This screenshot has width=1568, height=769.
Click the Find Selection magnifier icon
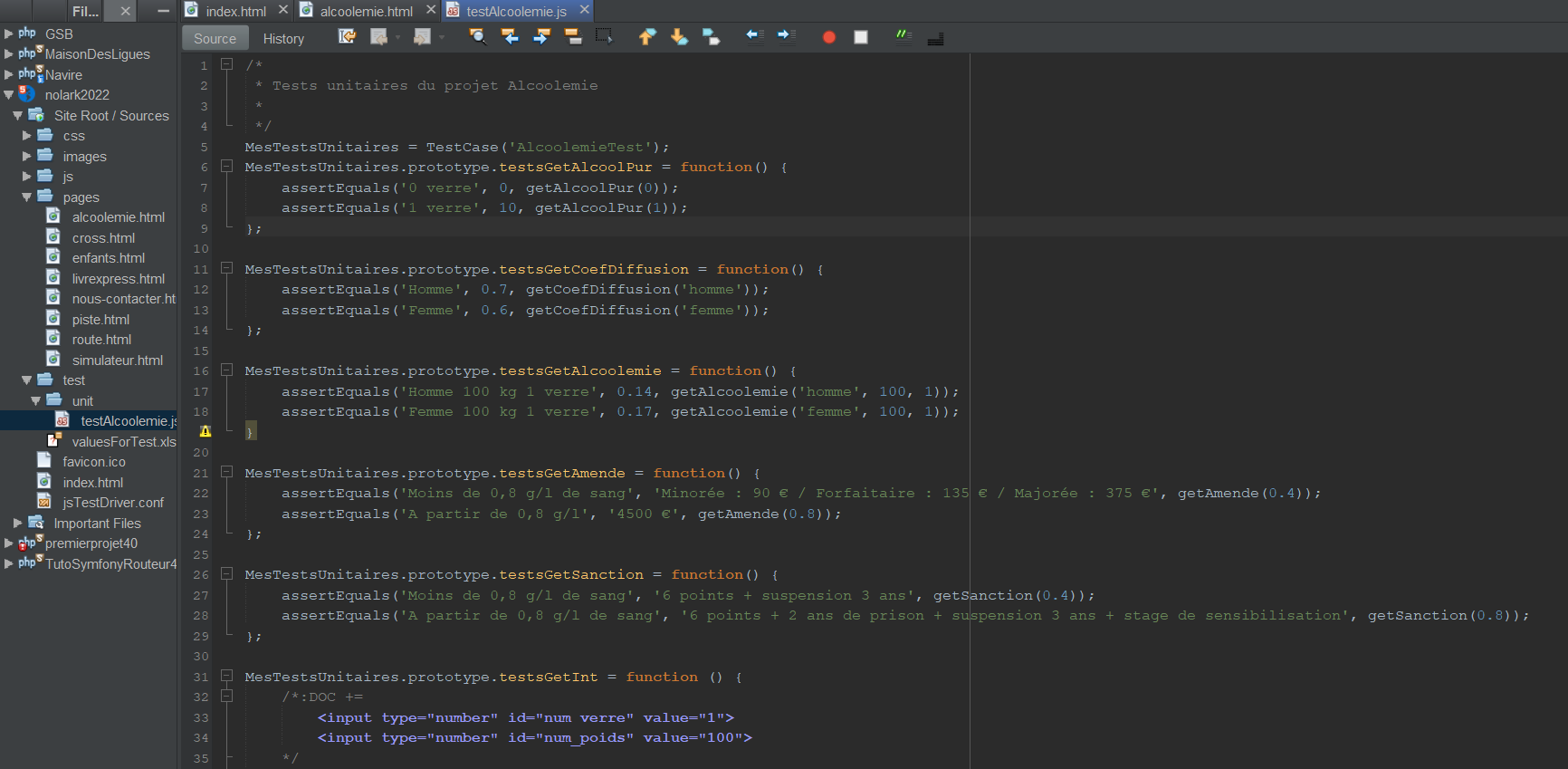477,37
